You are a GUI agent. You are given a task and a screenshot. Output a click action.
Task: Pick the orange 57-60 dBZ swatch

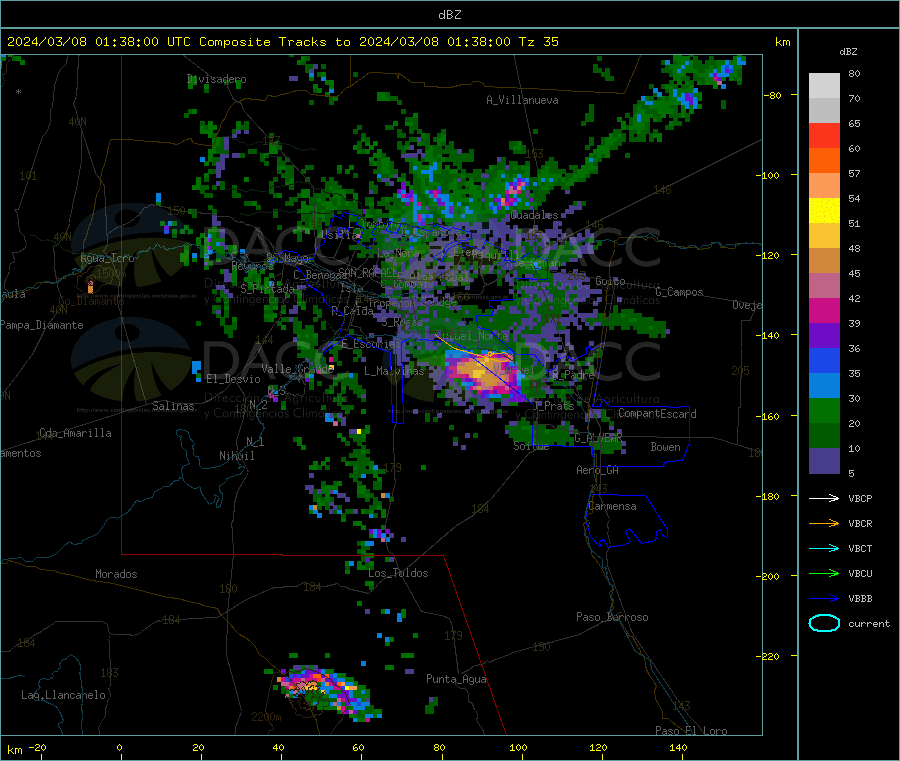[824, 161]
